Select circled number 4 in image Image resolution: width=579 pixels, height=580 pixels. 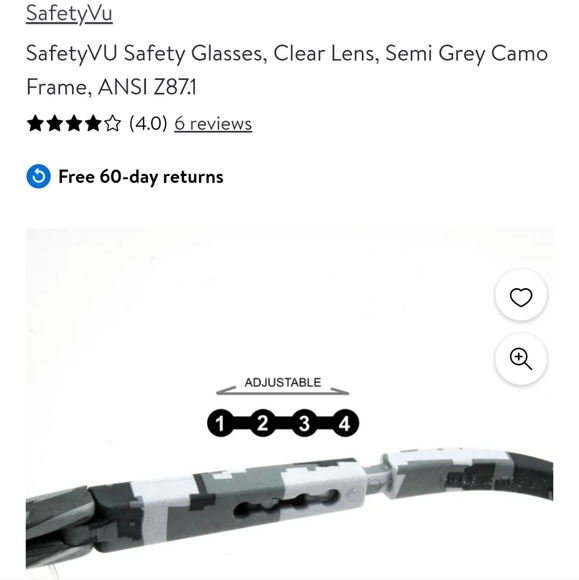point(345,423)
